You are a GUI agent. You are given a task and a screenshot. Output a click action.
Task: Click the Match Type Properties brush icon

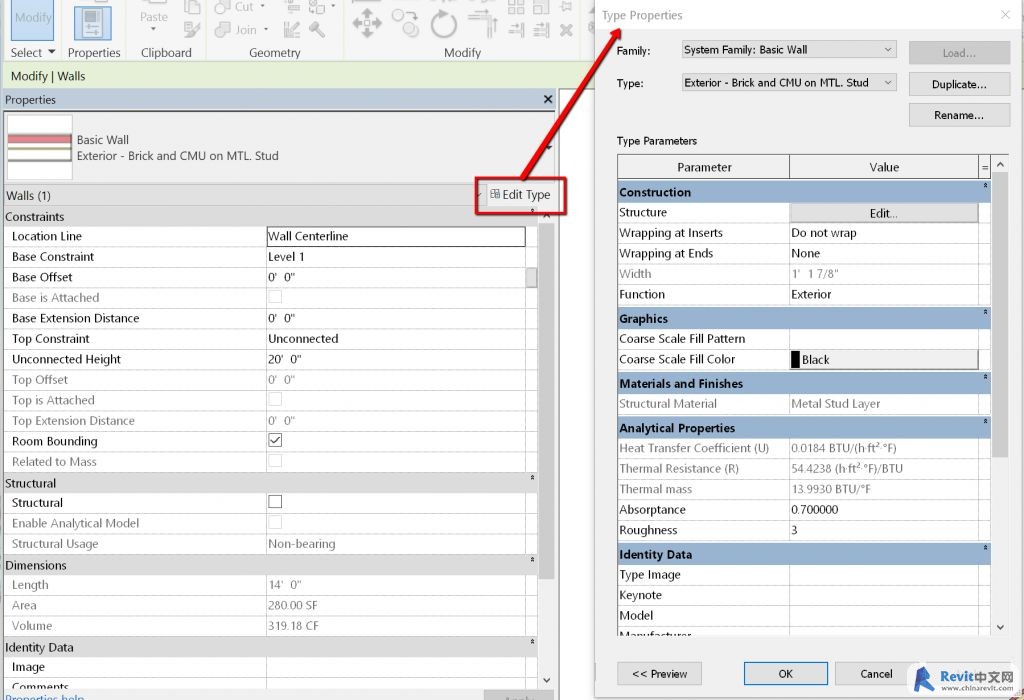[191, 29]
